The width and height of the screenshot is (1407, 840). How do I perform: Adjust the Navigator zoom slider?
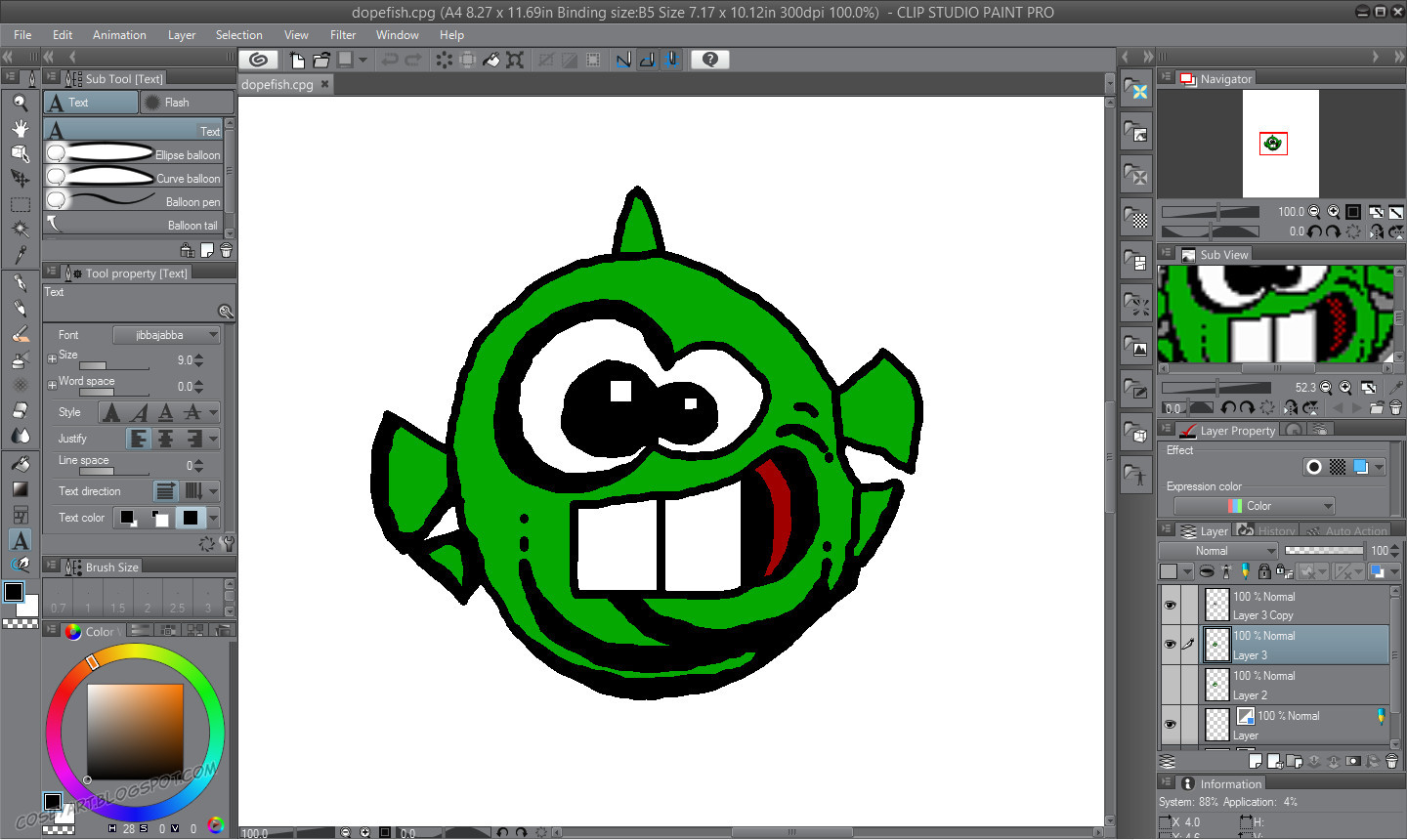point(1211,211)
